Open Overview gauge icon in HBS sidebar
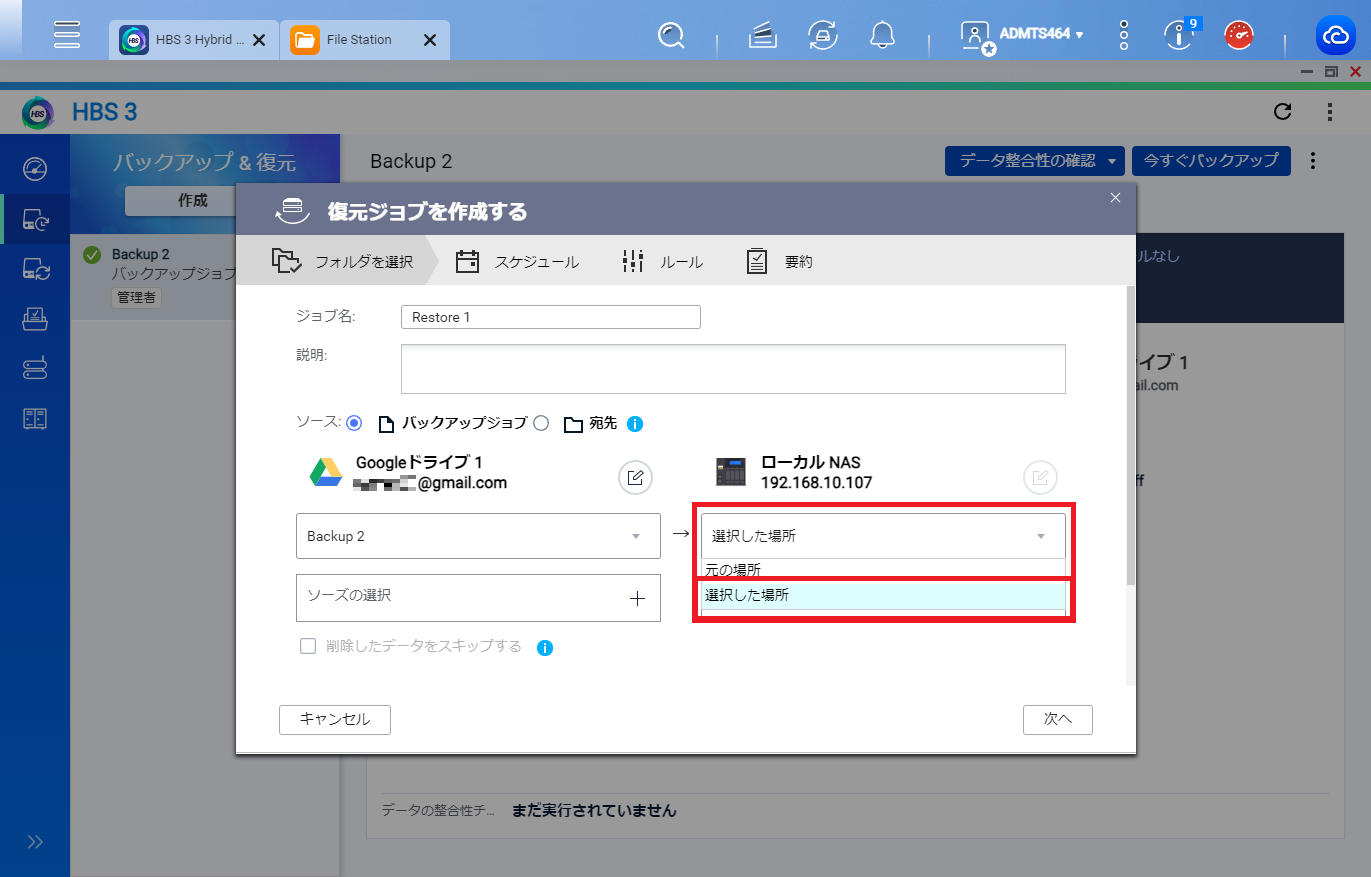 pos(35,168)
